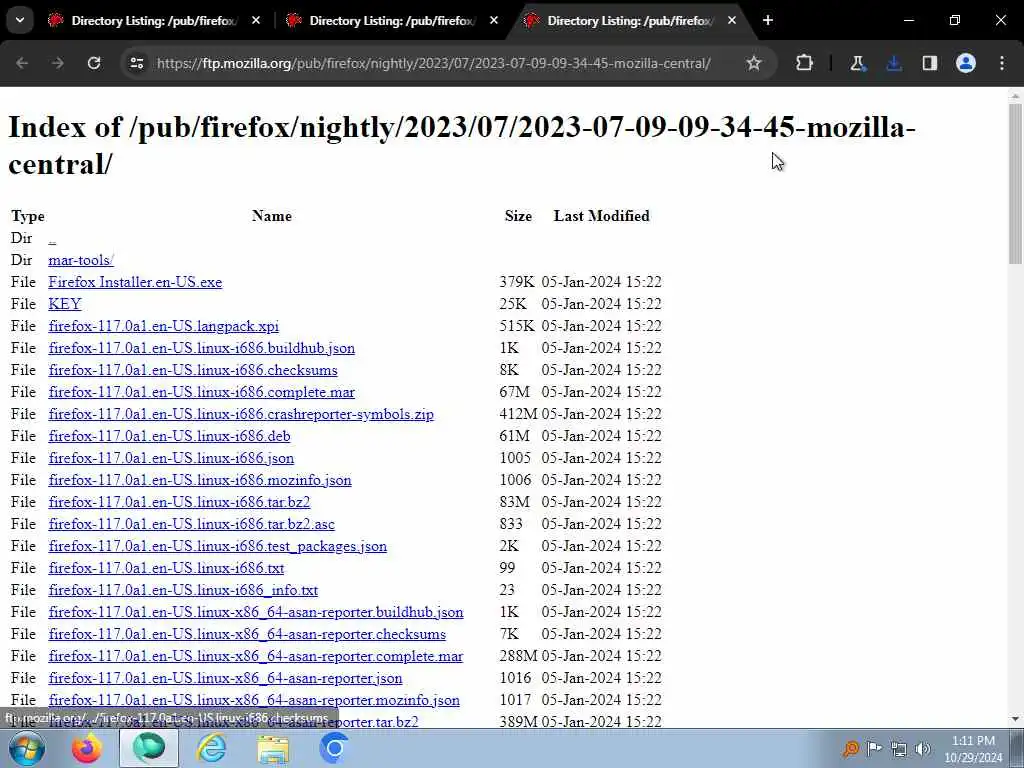The image size is (1024, 768).
Task: Close the active third tab
Action: pos(732,21)
